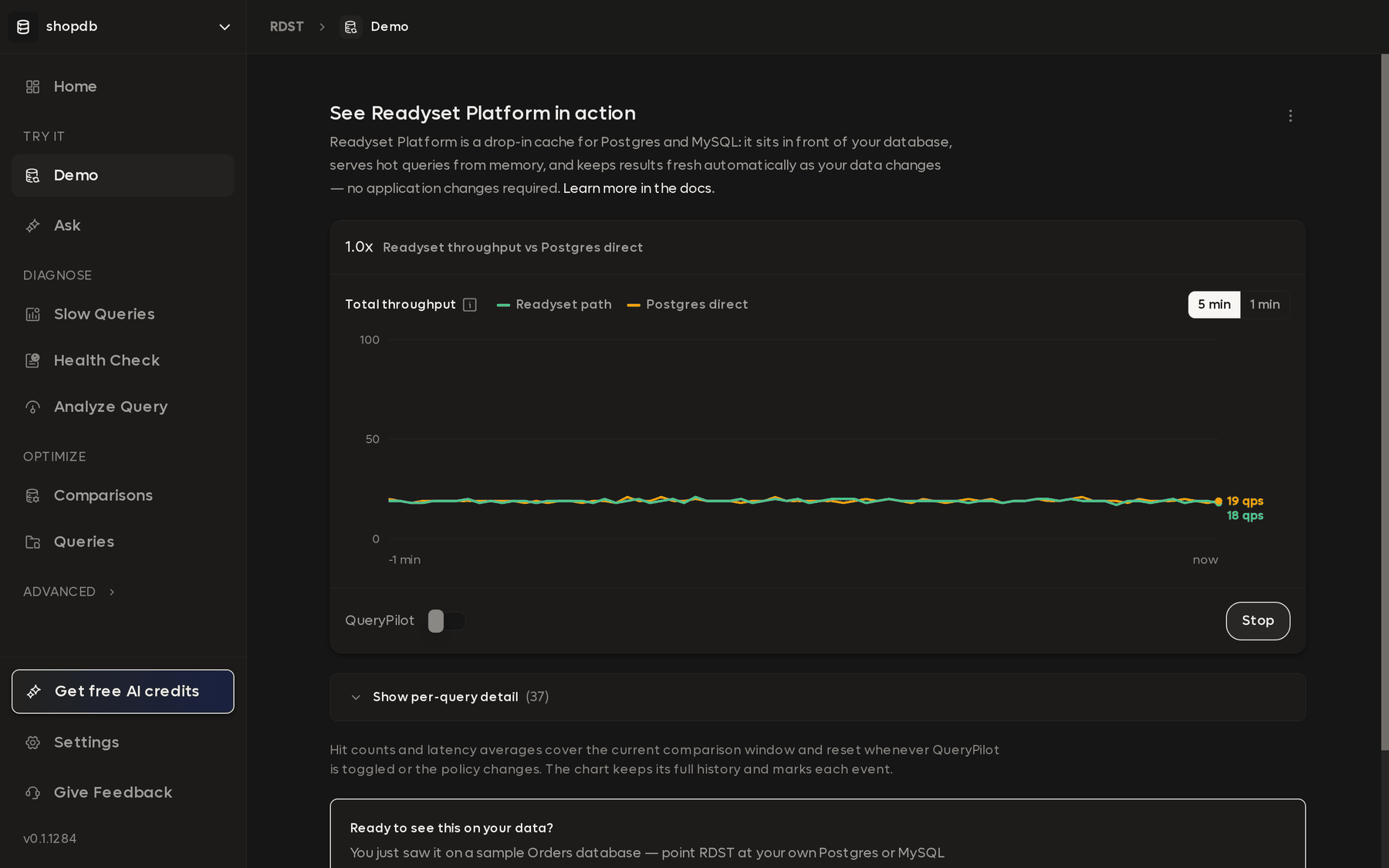Toggle the Postgres direct legend series
This screenshot has height=868, width=1389.
688,305
